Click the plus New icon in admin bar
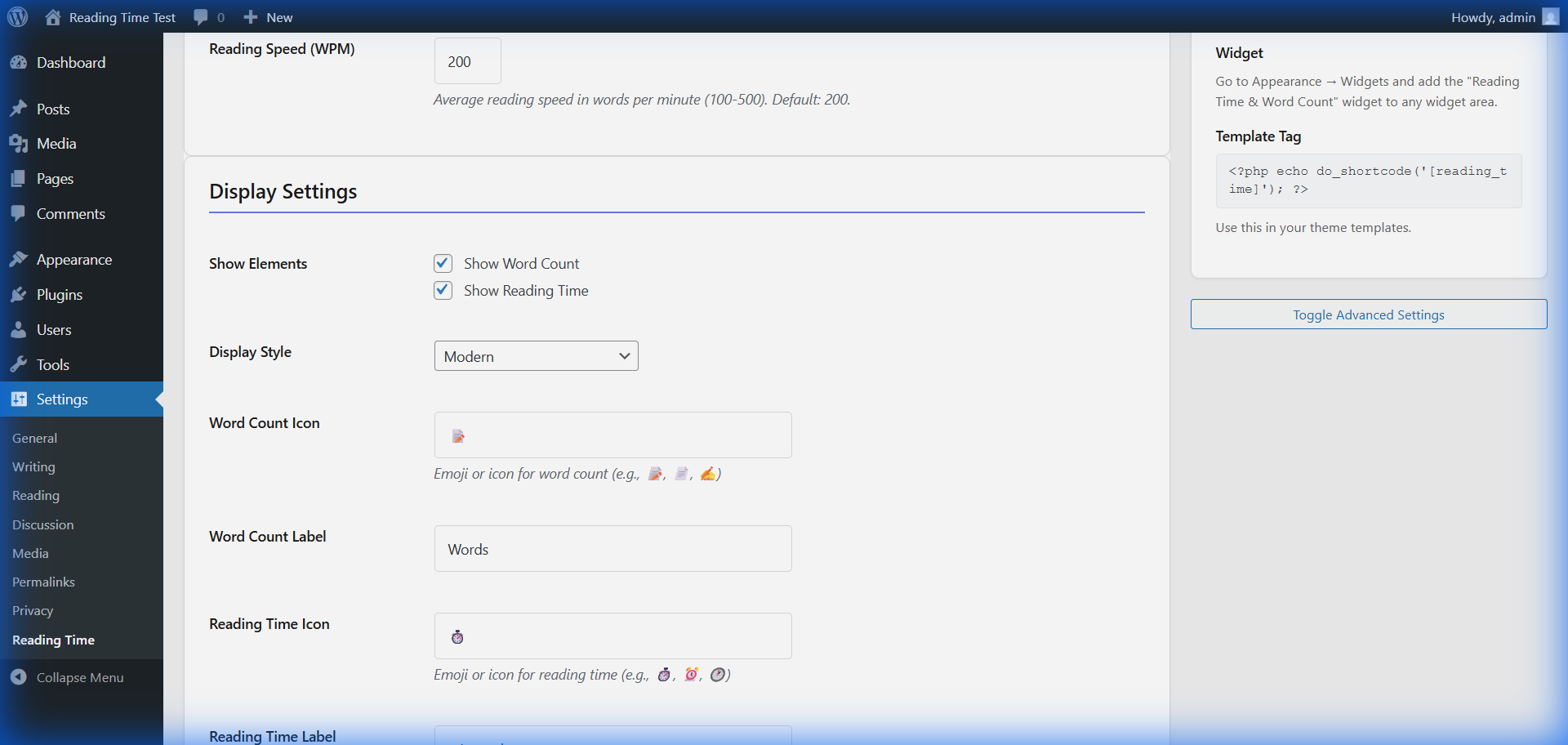Screen dimensions: 1568x745 coord(251,17)
